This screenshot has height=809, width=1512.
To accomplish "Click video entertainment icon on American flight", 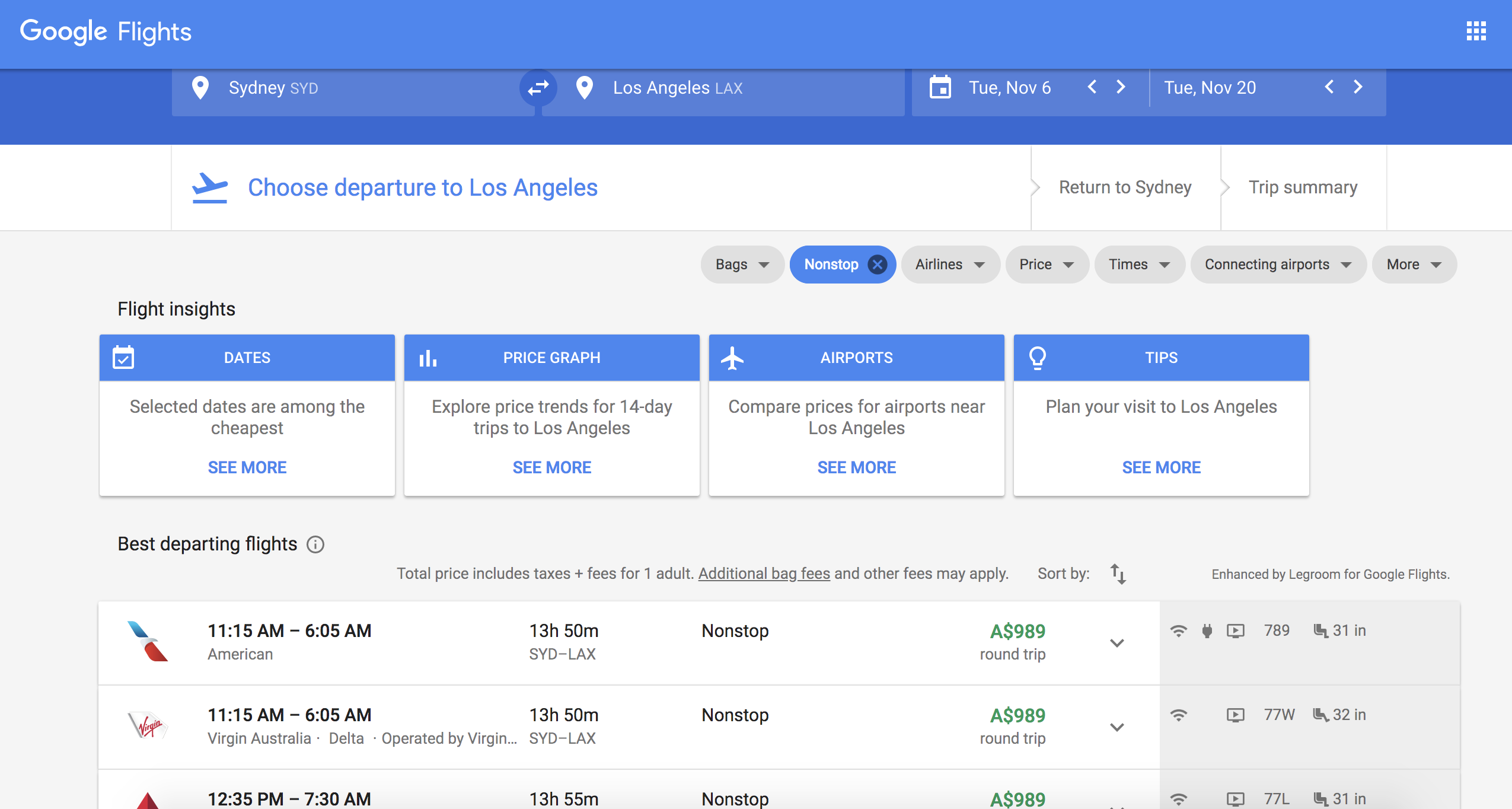I will pyautogui.click(x=1236, y=630).
